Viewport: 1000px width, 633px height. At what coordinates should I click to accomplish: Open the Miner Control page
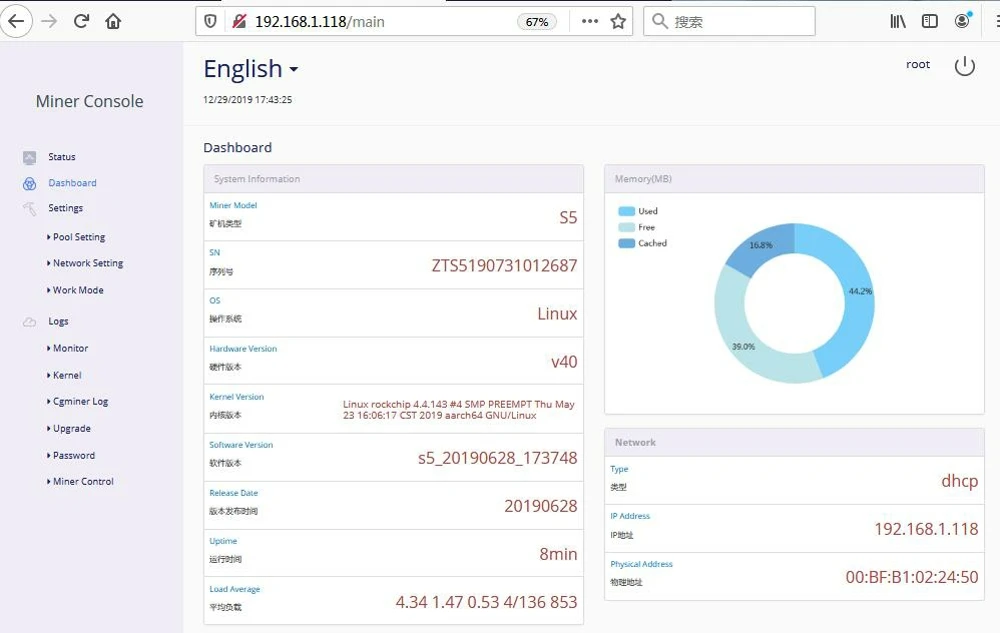pyautogui.click(x=80, y=482)
